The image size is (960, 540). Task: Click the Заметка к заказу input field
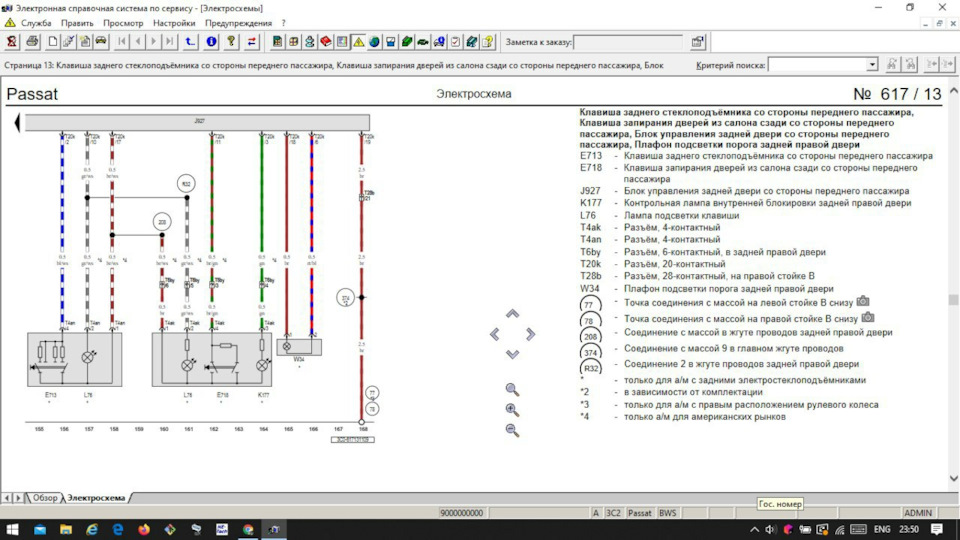[x=628, y=42]
